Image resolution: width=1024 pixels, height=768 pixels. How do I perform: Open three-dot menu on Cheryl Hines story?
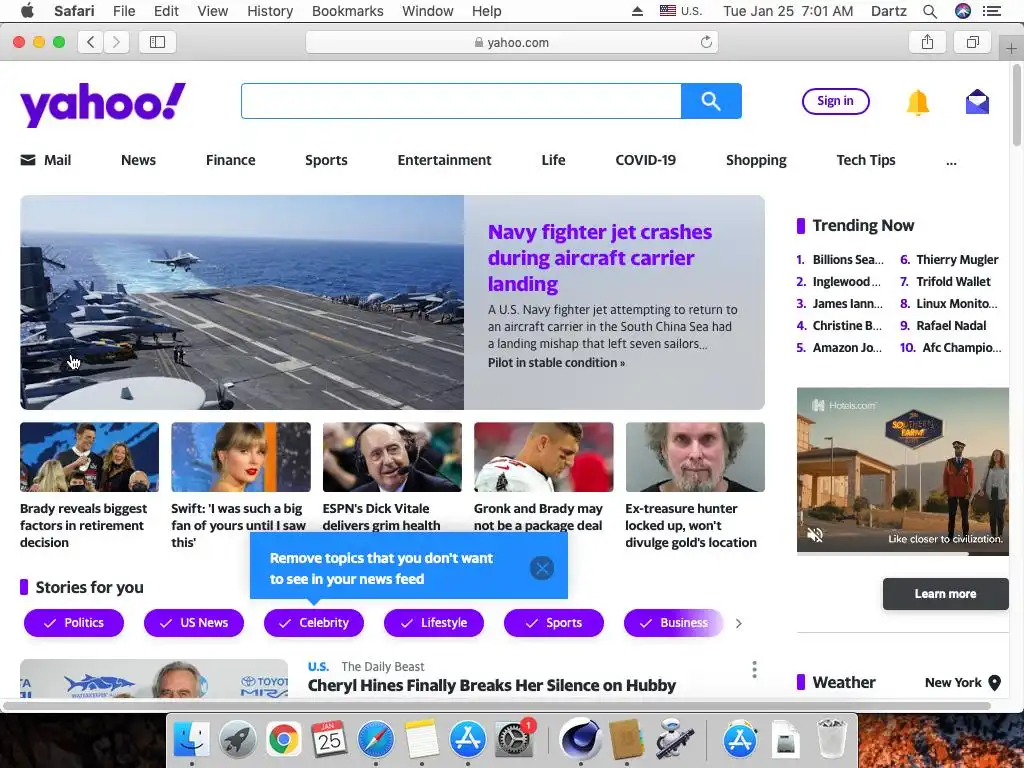(754, 669)
